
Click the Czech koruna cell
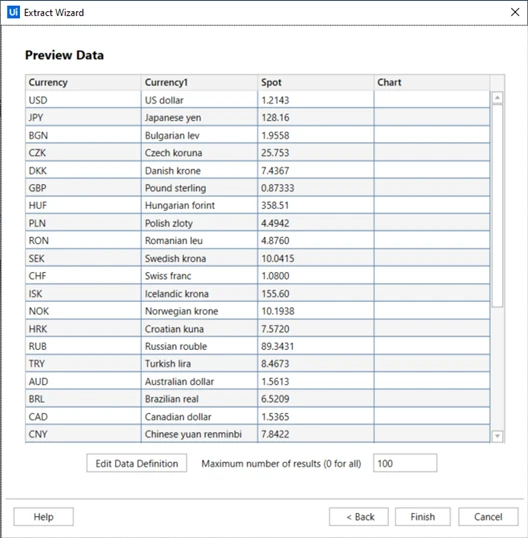(199, 153)
